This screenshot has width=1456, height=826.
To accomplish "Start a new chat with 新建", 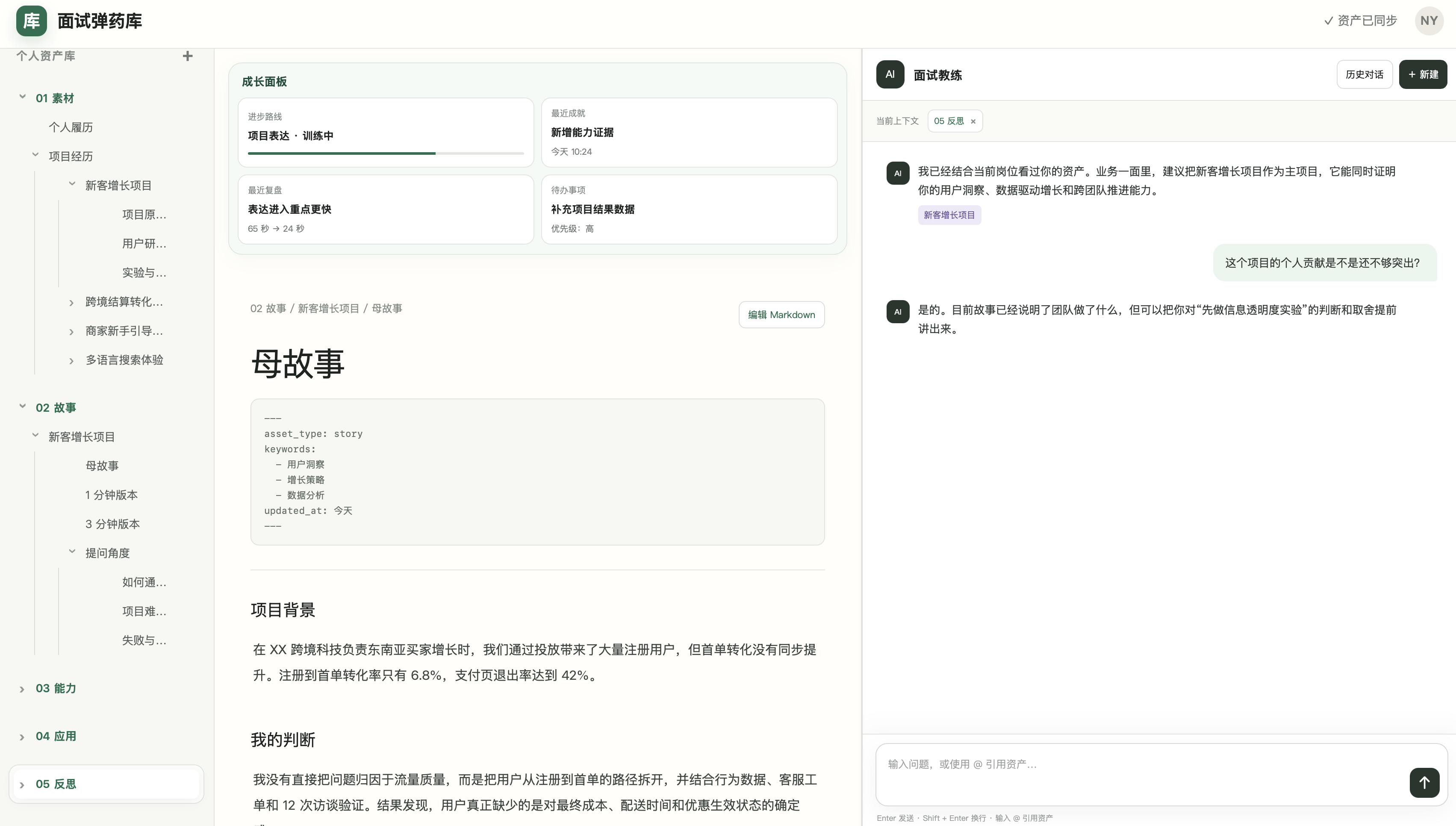I will pyautogui.click(x=1423, y=74).
